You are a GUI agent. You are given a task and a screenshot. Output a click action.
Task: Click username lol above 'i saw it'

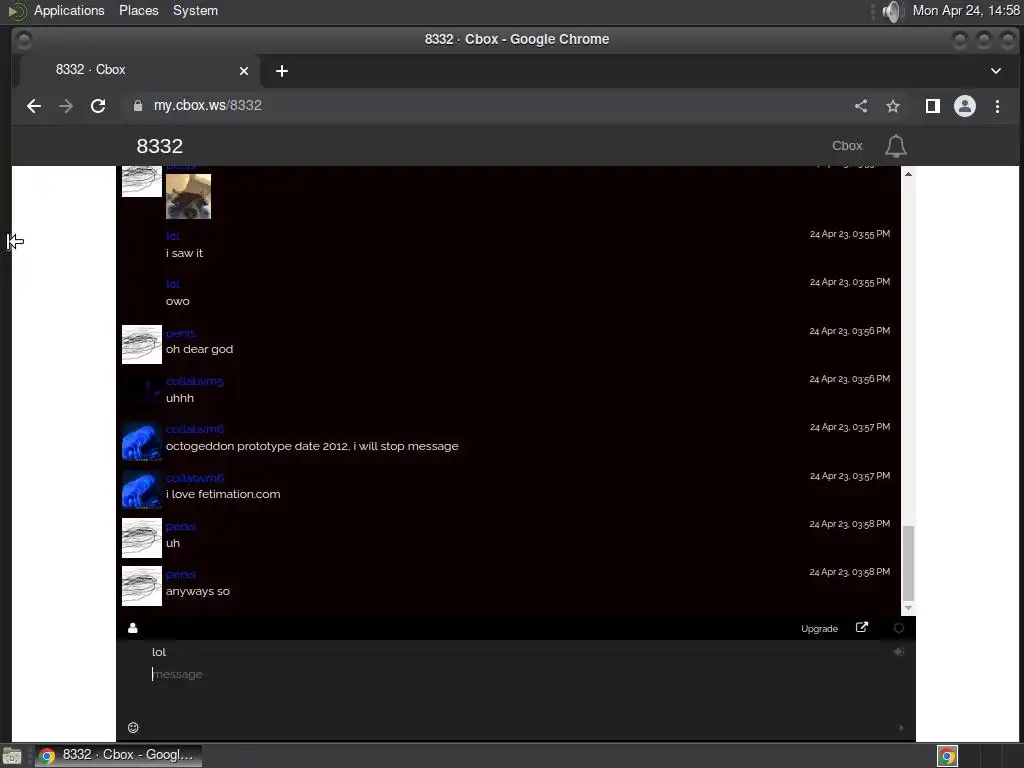pyautogui.click(x=172, y=236)
